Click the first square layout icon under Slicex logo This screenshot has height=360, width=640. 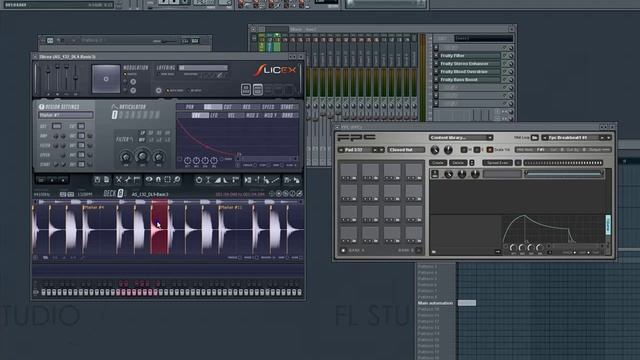click(x=246, y=89)
